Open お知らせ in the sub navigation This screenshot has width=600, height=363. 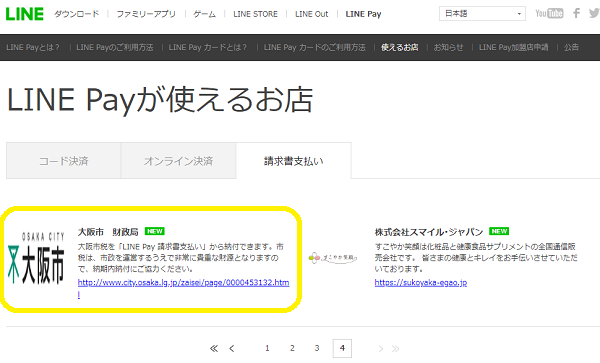[448, 47]
